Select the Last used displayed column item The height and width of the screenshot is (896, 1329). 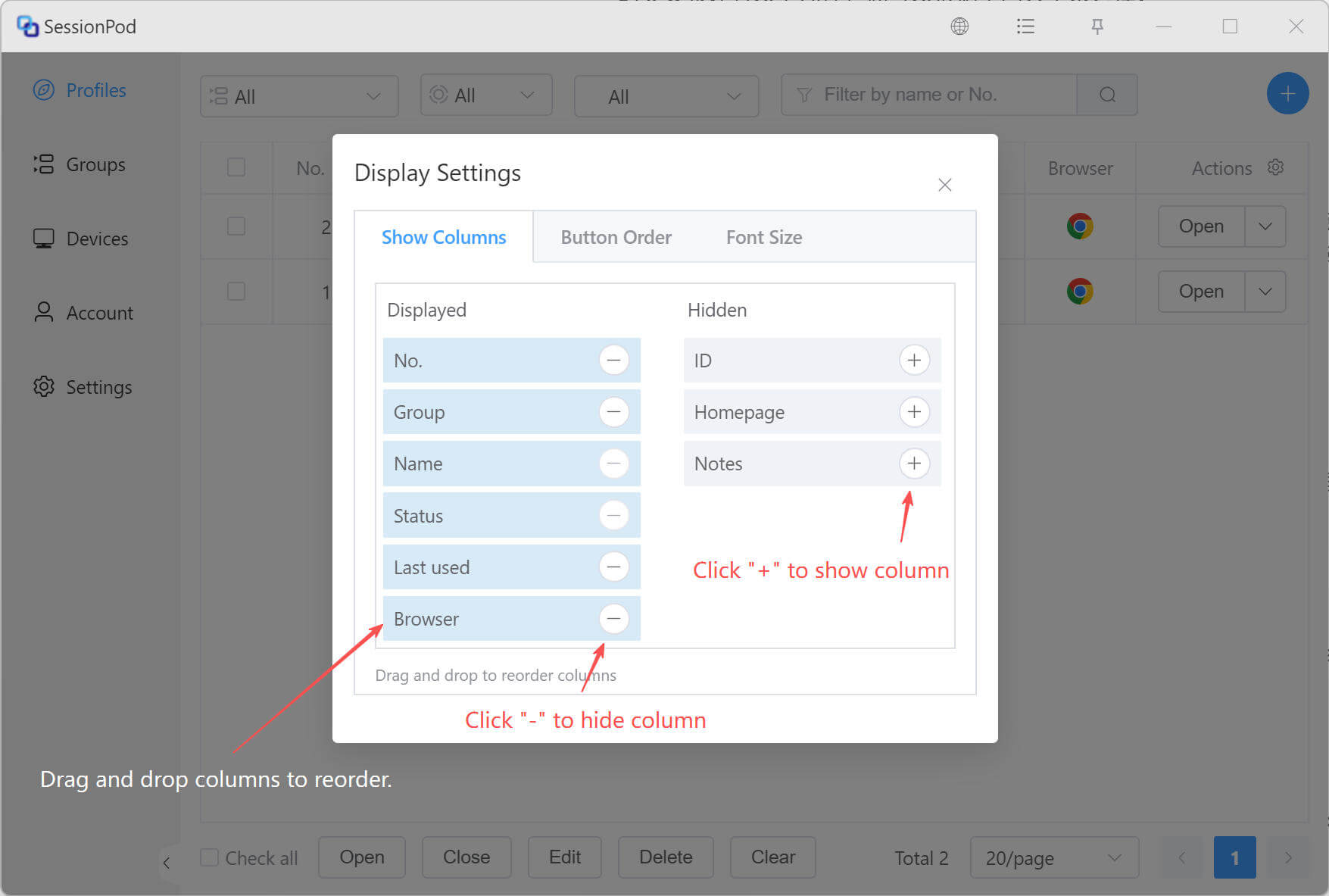click(x=512, y=567)
